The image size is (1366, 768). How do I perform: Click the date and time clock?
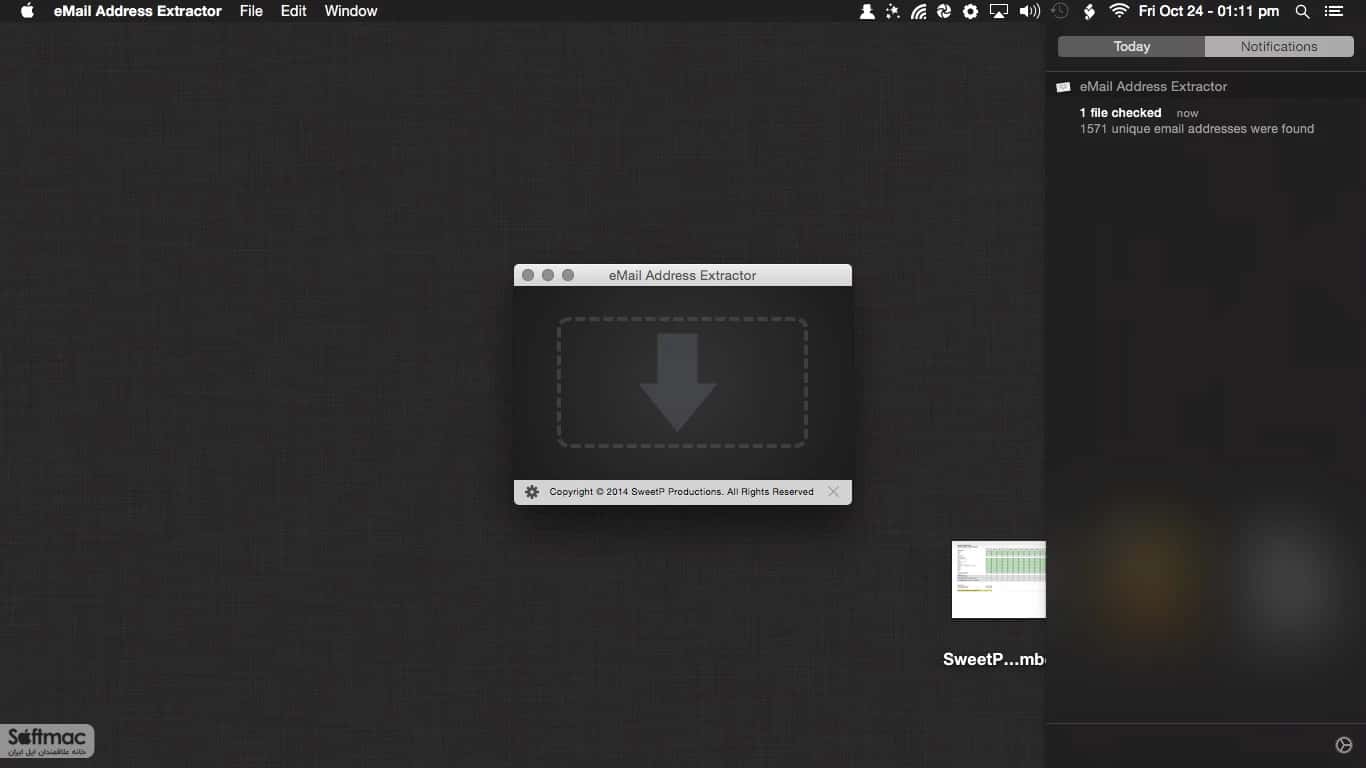(x=1209, y=11)
